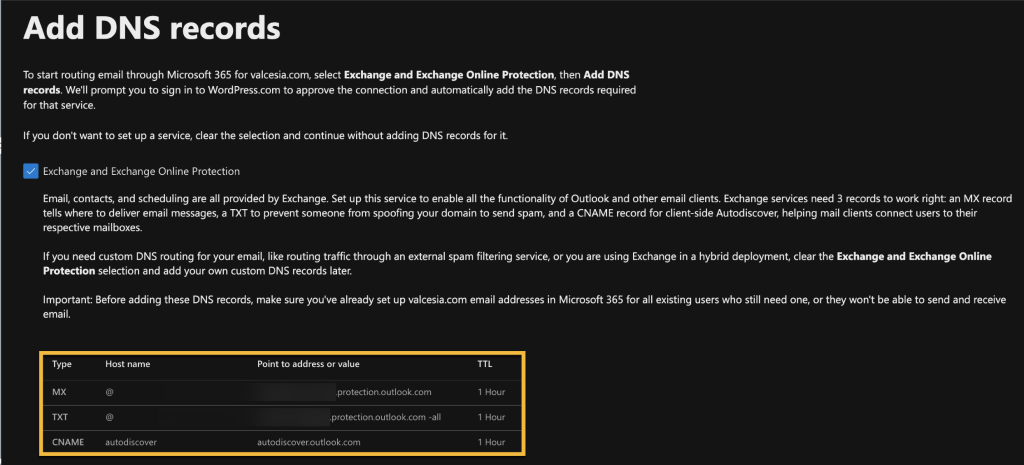The width and height of the screenshot is (1024, 465).
Task: Select the MX record type cell
Action: point(61,391)
